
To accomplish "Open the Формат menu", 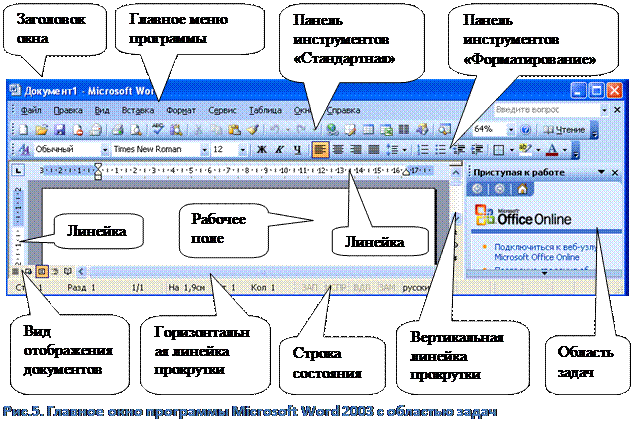I will click(x=181, y=110).
